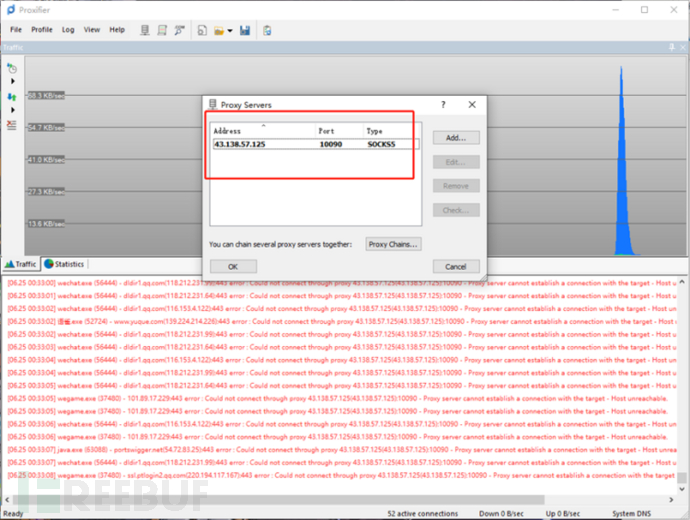690x520 pixels.
Task: Close the Proxy Servers dialog
Action: pyautogui.click(x=472, y=105)
